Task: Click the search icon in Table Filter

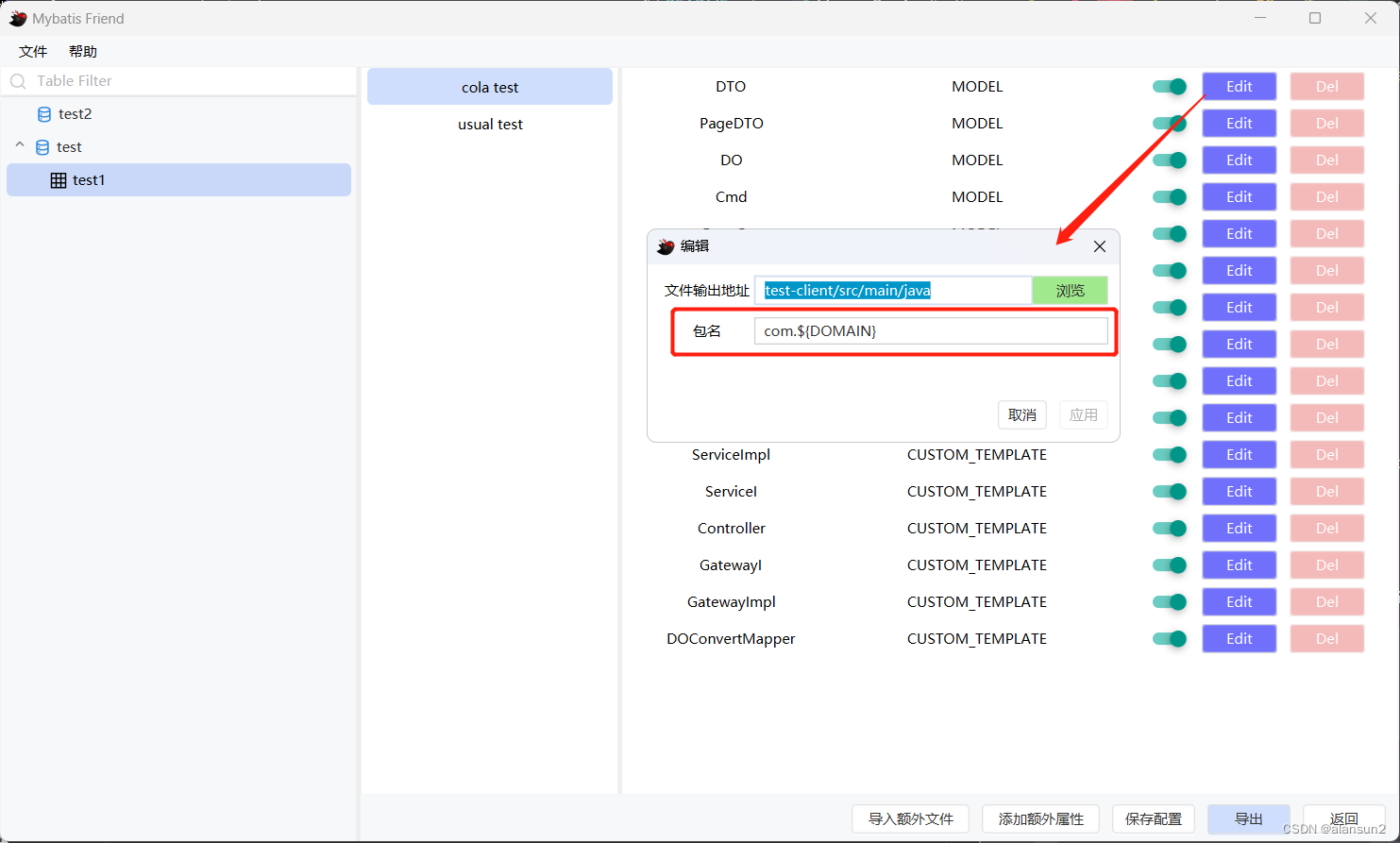Action: click(x=18, y=81)
